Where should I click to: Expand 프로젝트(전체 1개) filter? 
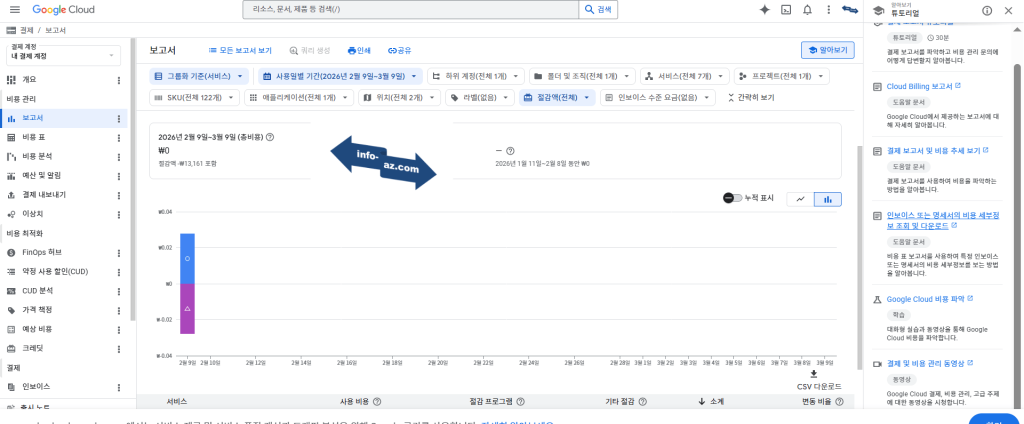[781, 76]
